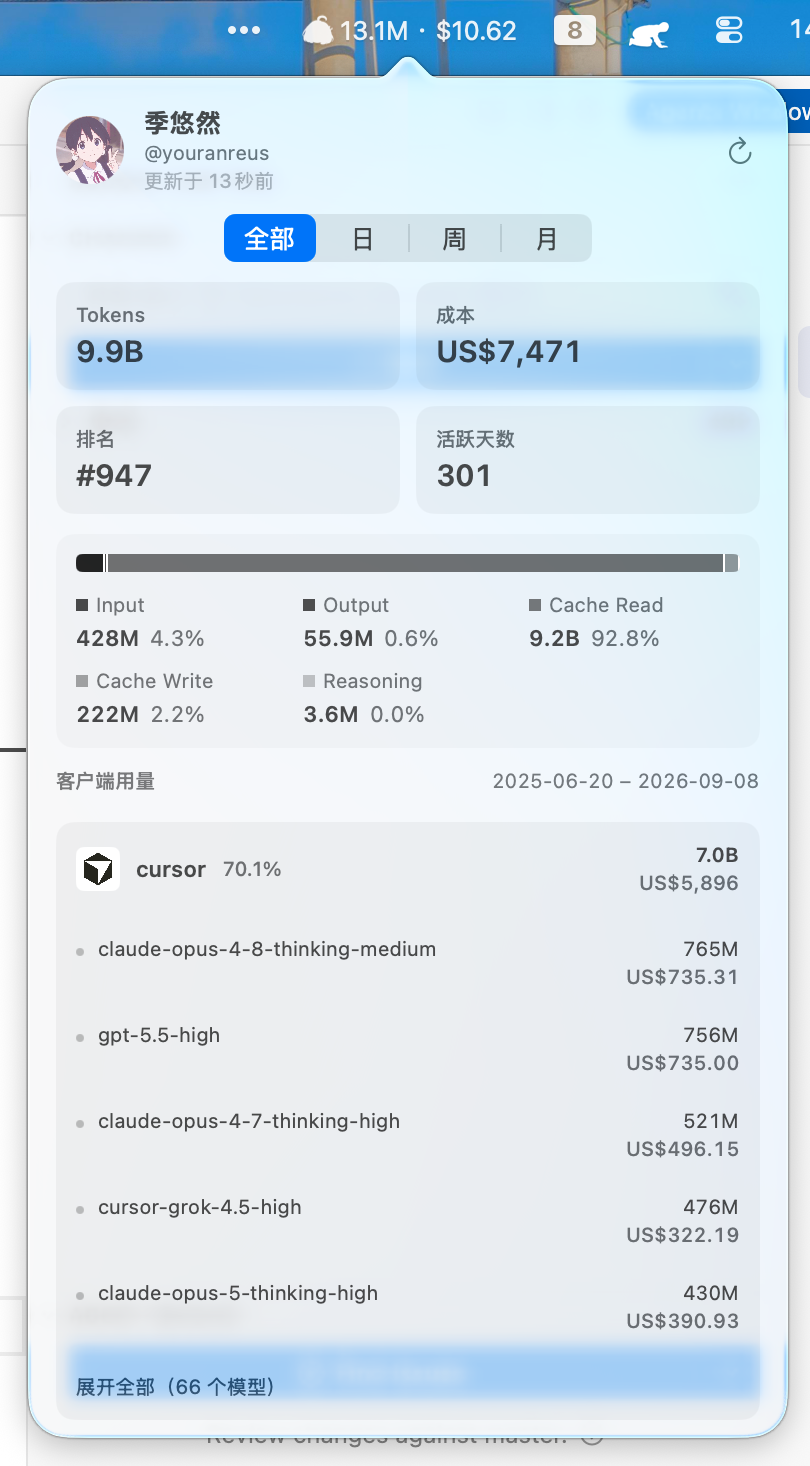Viewport: 810px width, 1466px height.
Task: Open the token usage cloud menu bar icon
Action: pos(318,31)
